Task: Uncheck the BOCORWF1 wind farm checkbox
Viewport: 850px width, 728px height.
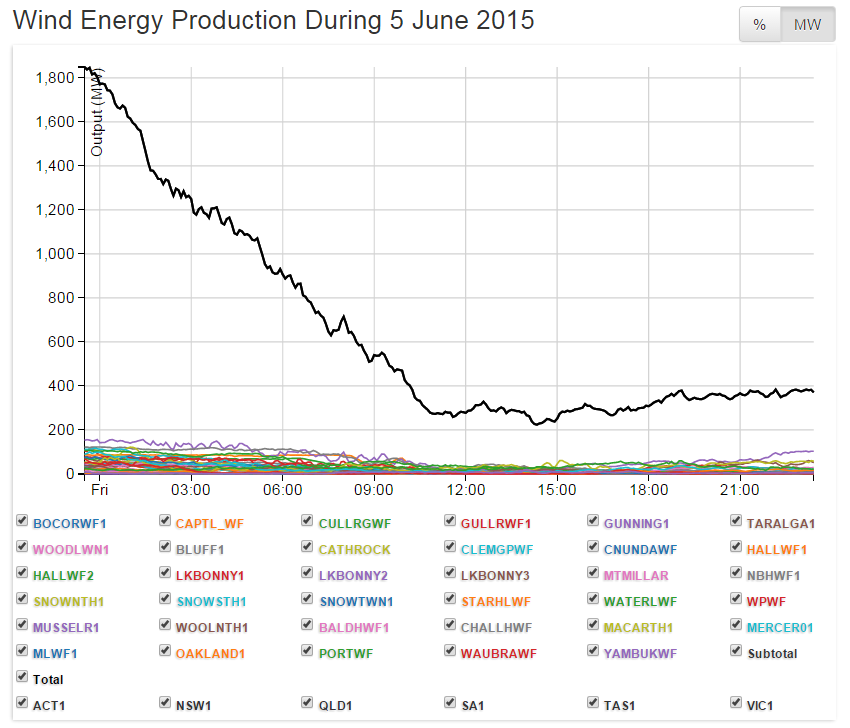Action: point(22,522)
